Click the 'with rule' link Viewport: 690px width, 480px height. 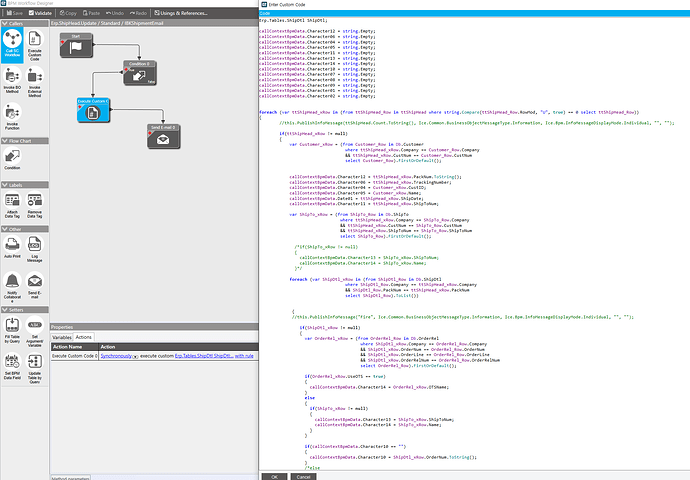(244, 356)
